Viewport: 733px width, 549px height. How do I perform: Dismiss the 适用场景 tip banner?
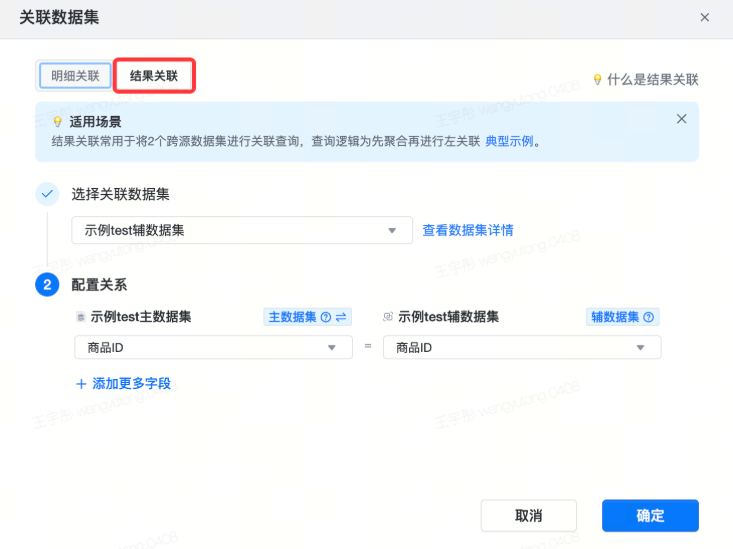point(681,119)
